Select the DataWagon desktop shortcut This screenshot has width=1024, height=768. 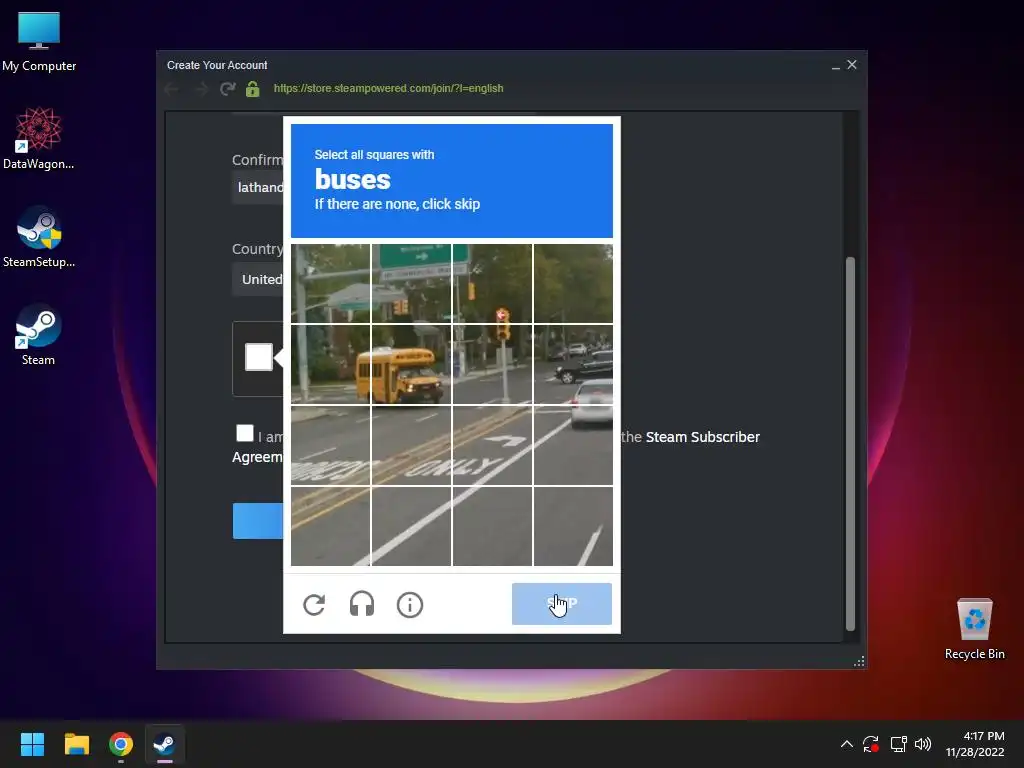tap(39, 138)
